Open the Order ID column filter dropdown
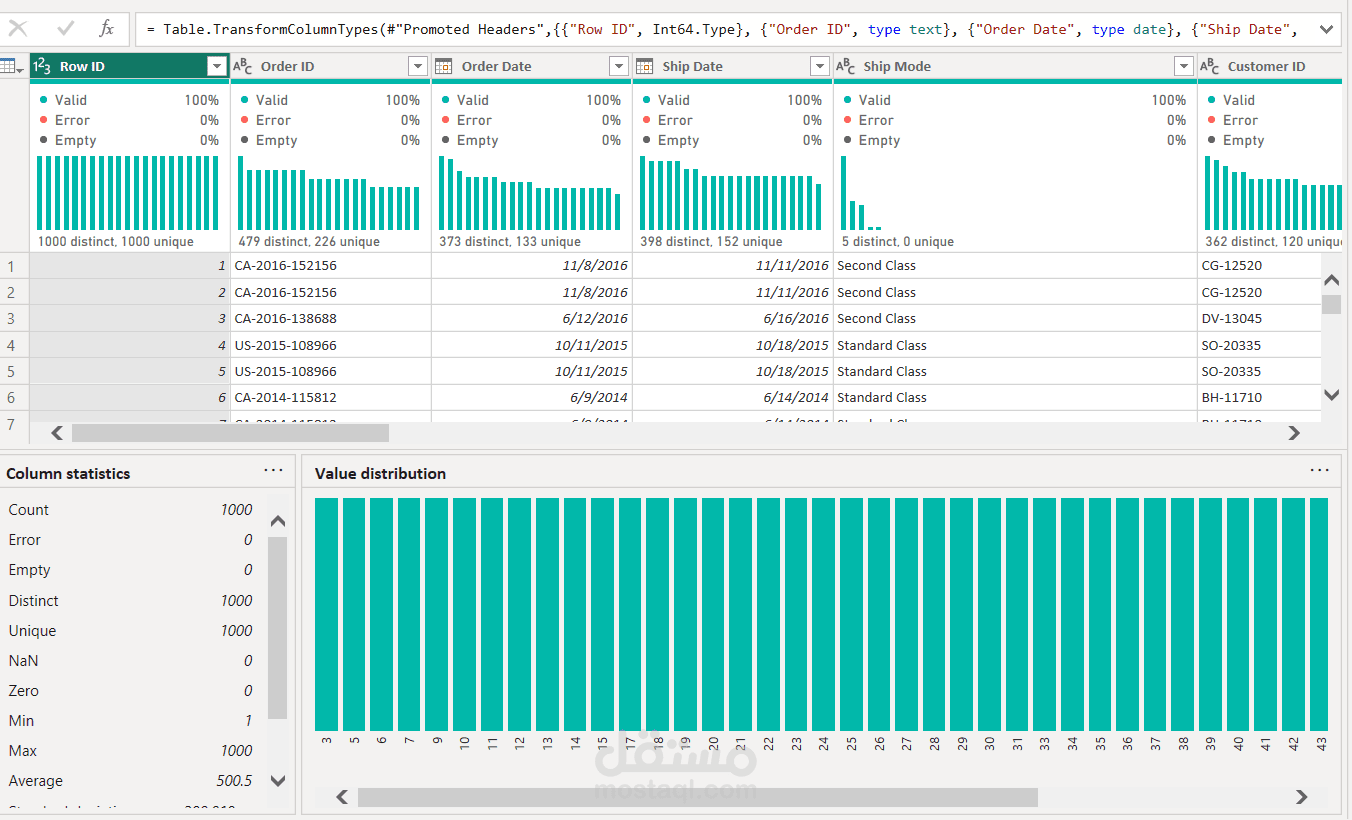Image resolution: width=1352 pixels, height=820 pixels. click(418, 67)
